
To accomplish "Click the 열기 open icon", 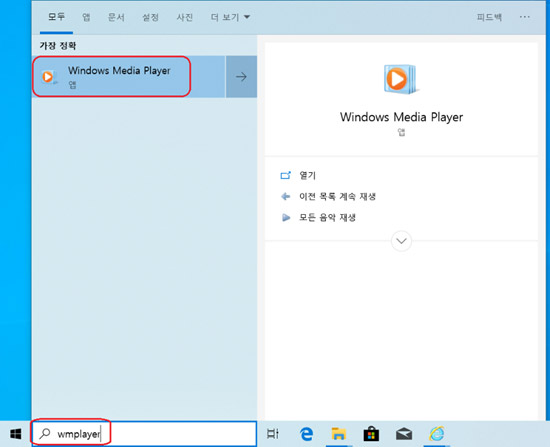I will click(286, 175).
